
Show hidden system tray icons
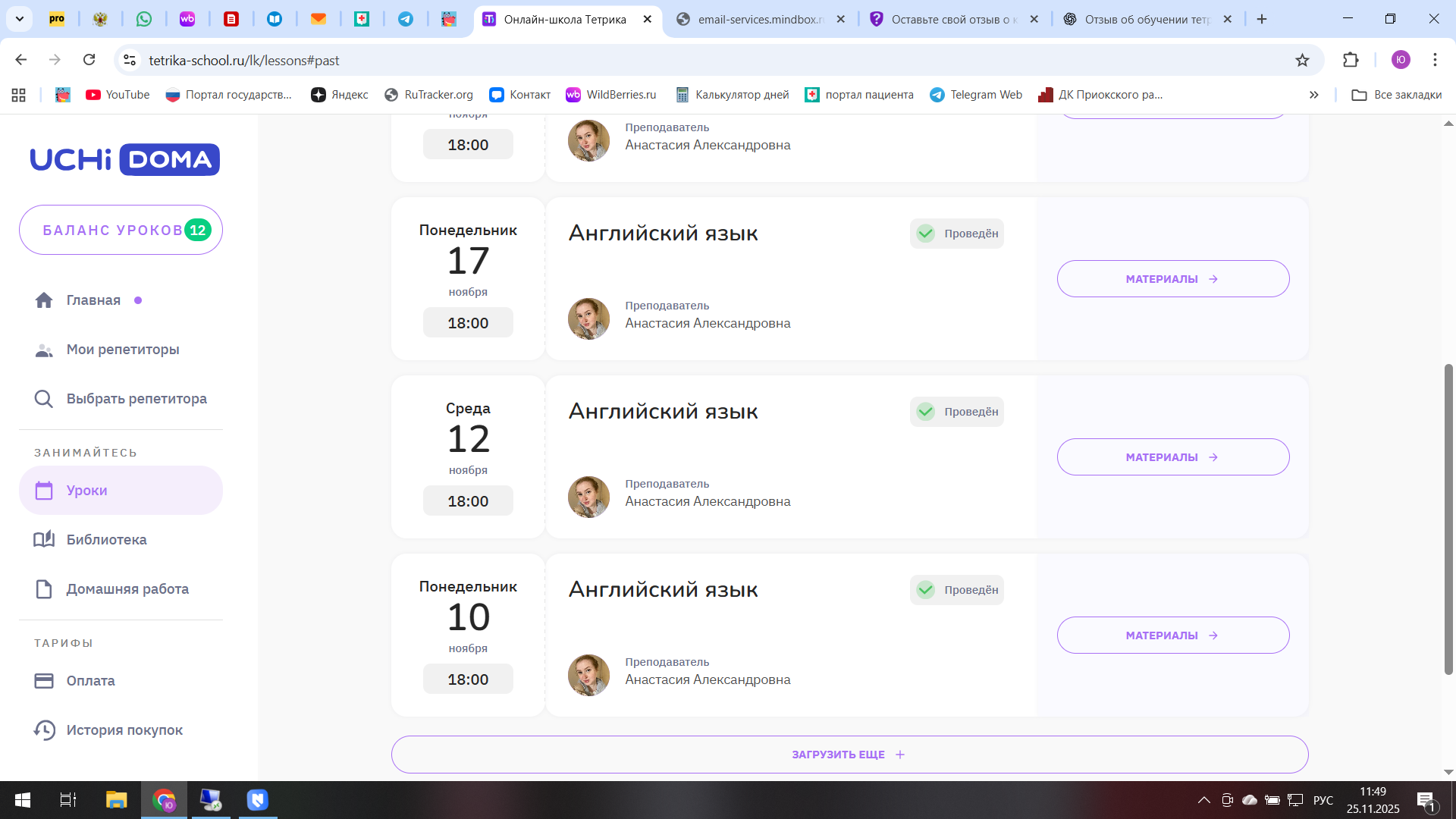(x=1203, y=800)
